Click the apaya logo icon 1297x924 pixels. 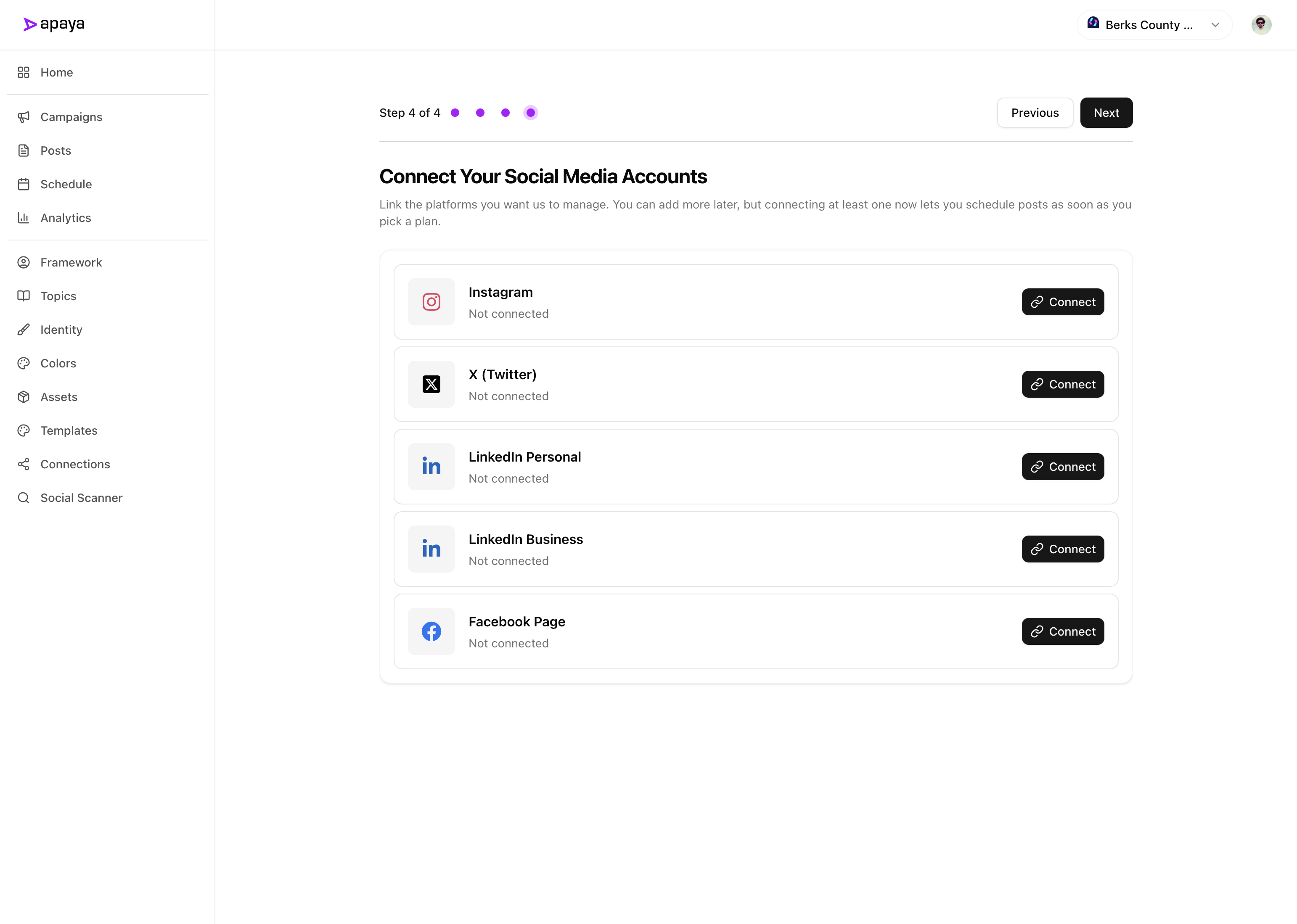point(29,24)
